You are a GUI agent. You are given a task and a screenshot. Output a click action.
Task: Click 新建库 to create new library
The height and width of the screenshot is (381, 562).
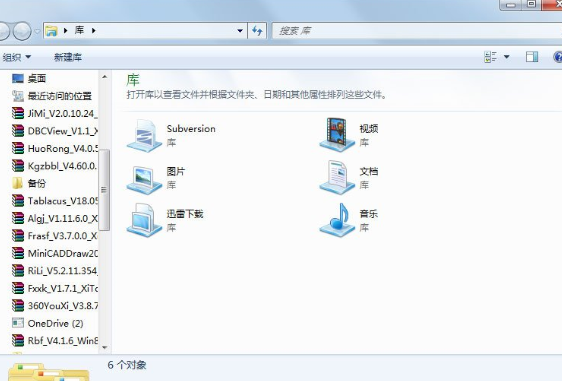point(68,57)
